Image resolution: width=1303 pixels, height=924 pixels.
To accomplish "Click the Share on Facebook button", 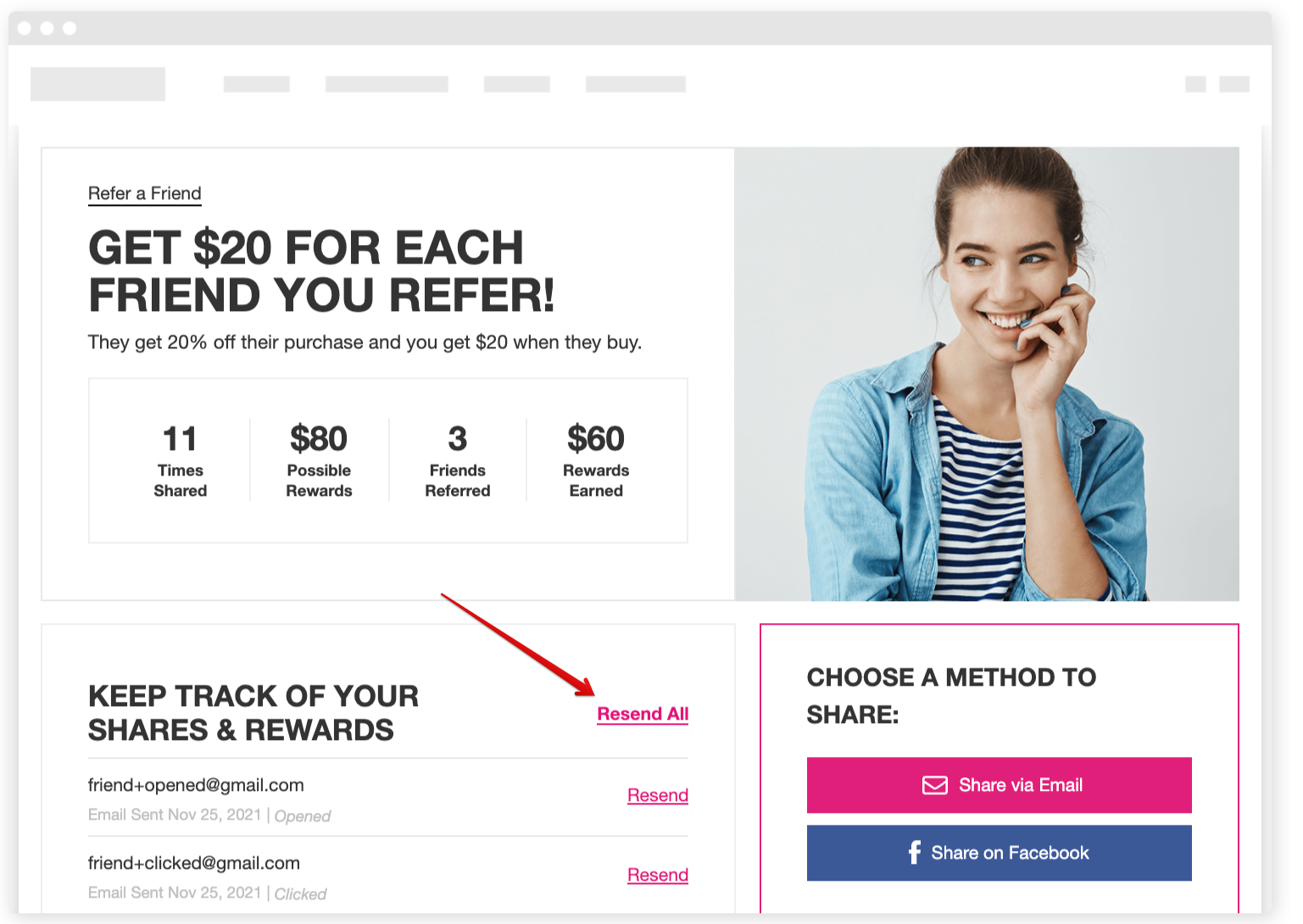I will pyautogui.click(x=999, y=853).
